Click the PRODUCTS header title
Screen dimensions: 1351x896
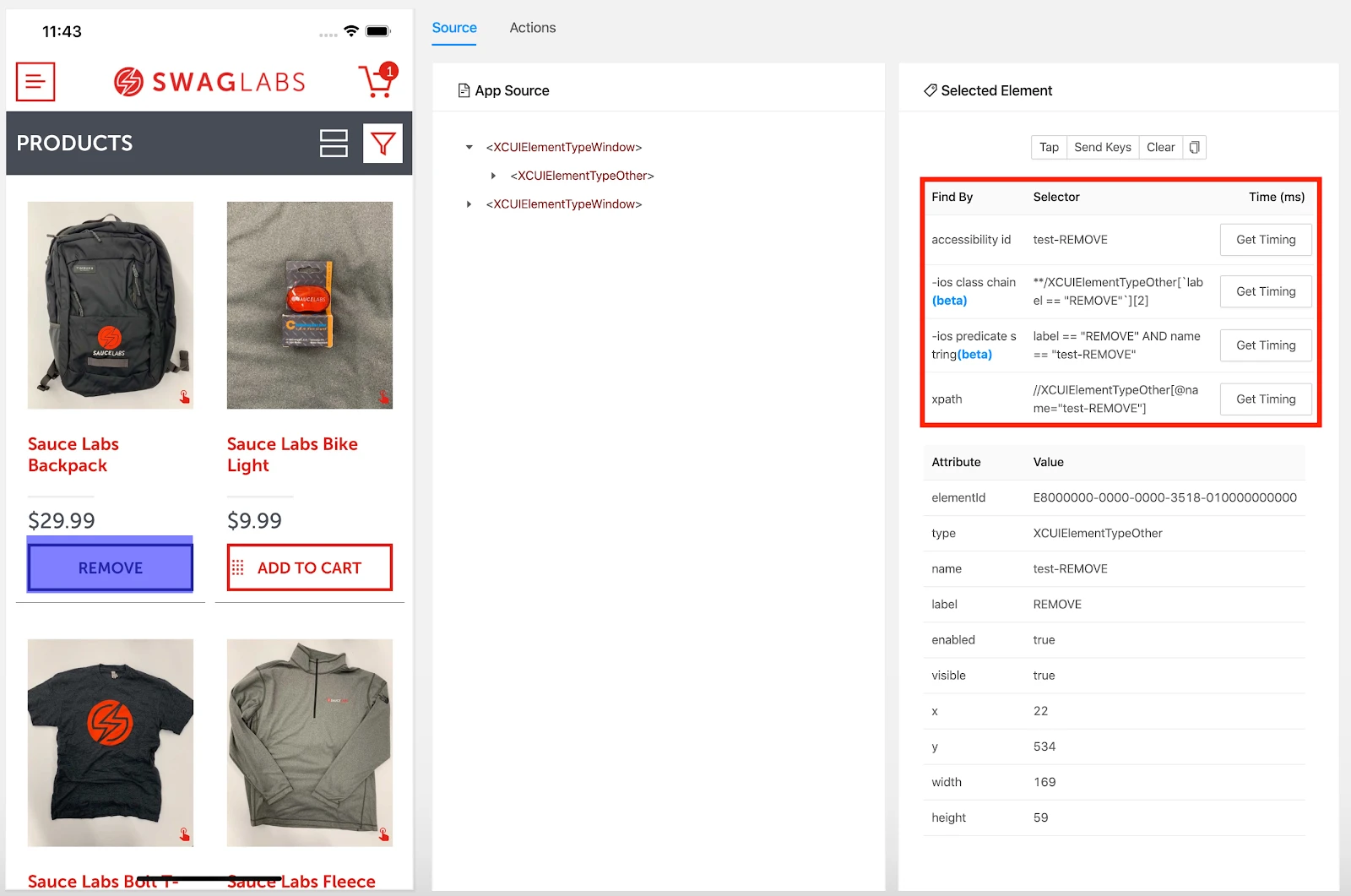pyautogui.click(x=74, y=144)
